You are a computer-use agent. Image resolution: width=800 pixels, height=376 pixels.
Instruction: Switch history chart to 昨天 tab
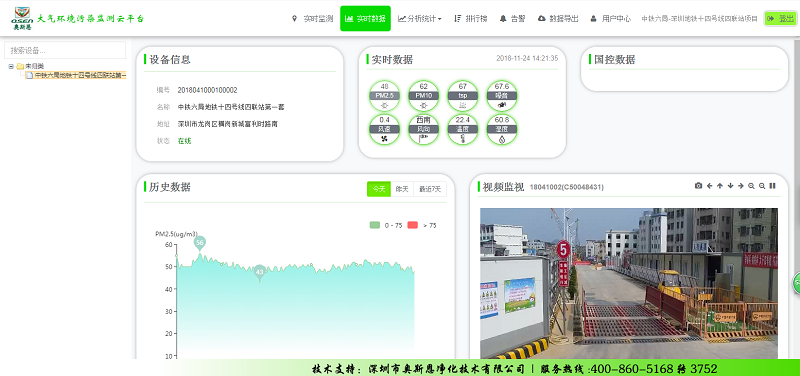[x=402, y=189]
